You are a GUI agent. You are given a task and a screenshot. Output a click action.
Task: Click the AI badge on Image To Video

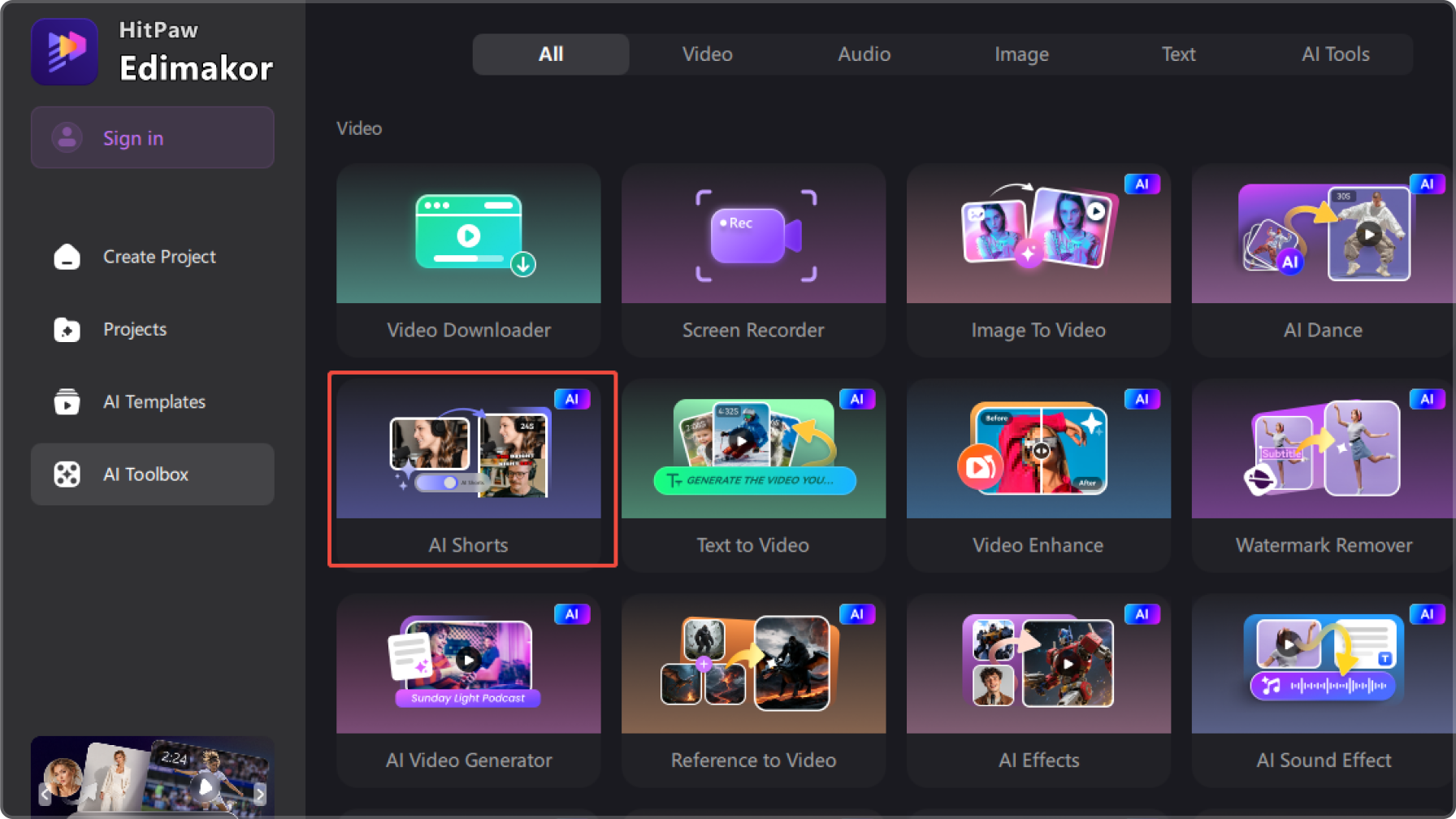1142,184
